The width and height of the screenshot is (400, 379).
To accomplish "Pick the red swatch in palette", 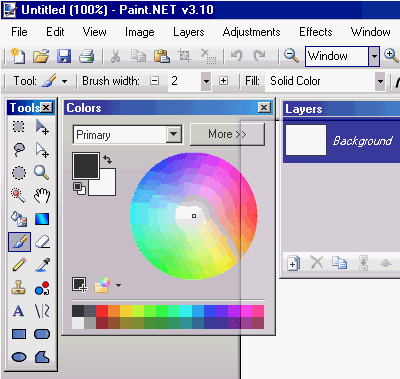I will (x=102, y=311).
